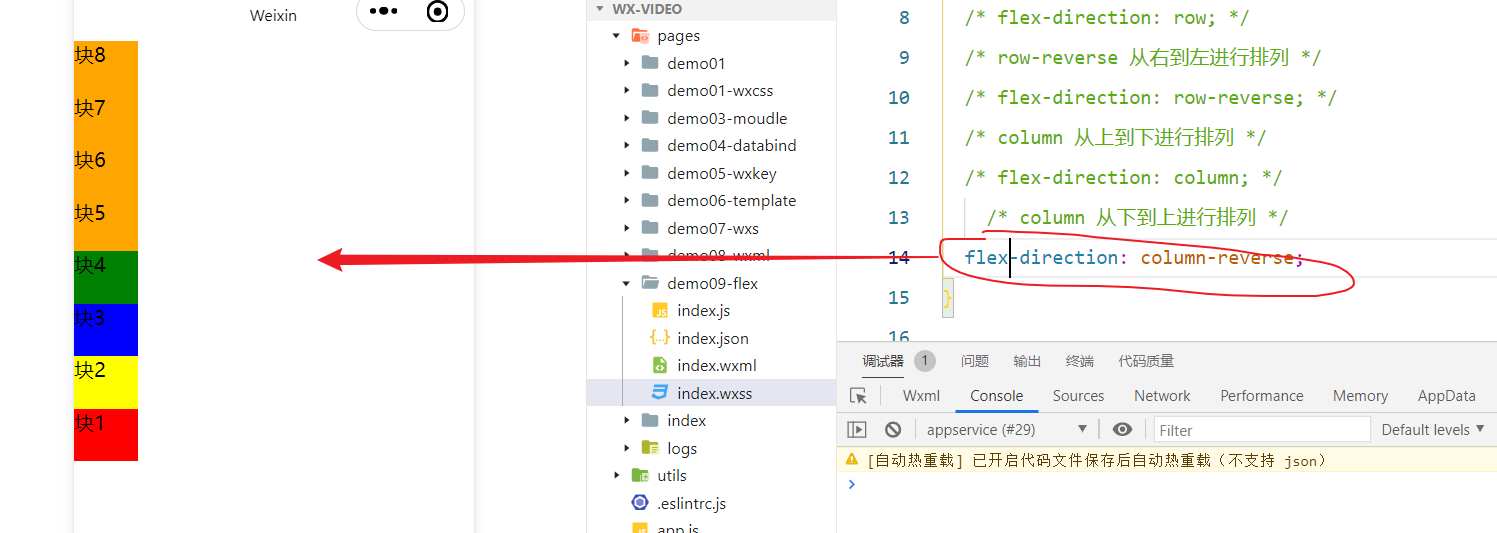Open the Performance devtools tab

coord(1262,396)
